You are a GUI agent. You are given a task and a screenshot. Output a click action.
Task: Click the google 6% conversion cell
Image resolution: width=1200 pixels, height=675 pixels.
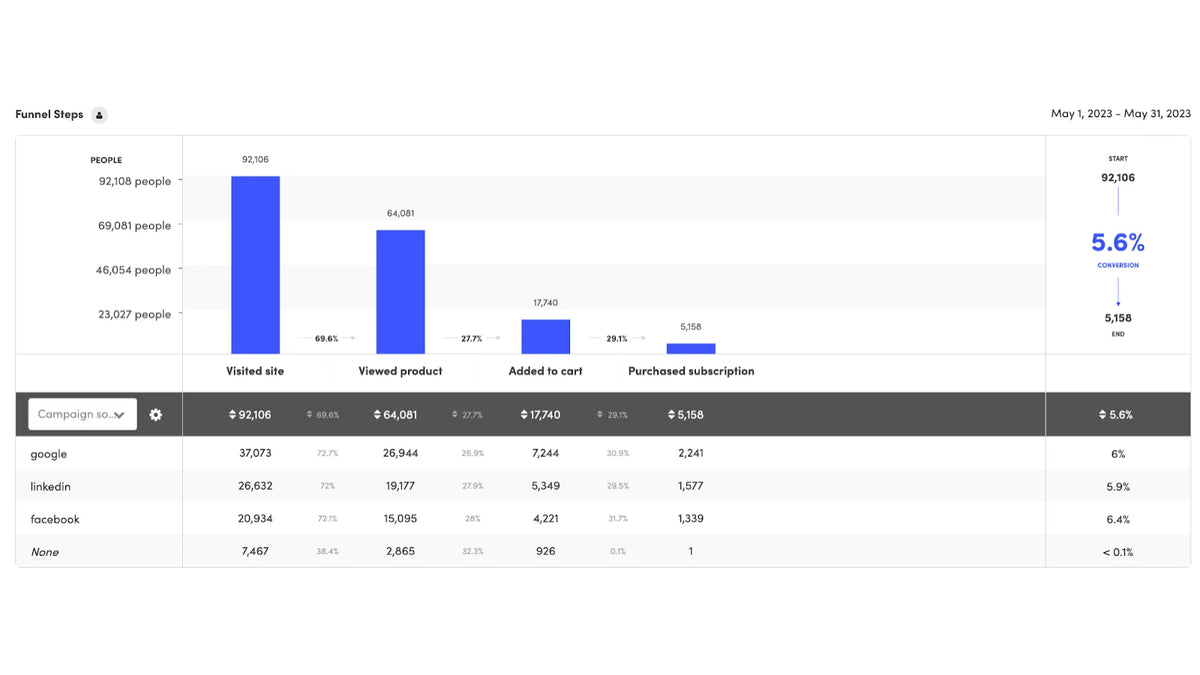pyautogui.click(x=1118, y=454)
